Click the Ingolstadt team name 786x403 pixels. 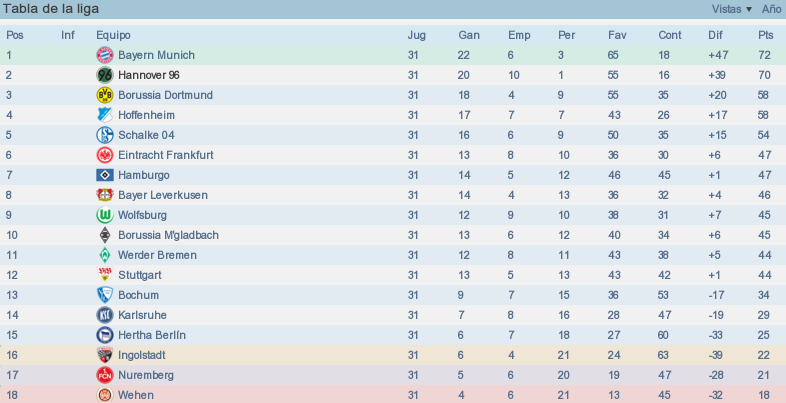pos(142,355)
